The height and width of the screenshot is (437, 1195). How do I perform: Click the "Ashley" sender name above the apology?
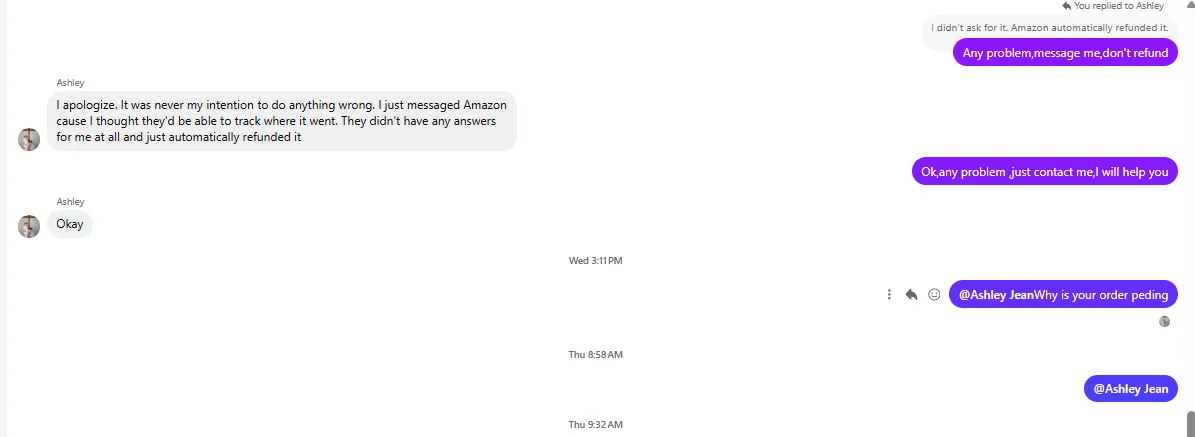click(x=70, y=83)
